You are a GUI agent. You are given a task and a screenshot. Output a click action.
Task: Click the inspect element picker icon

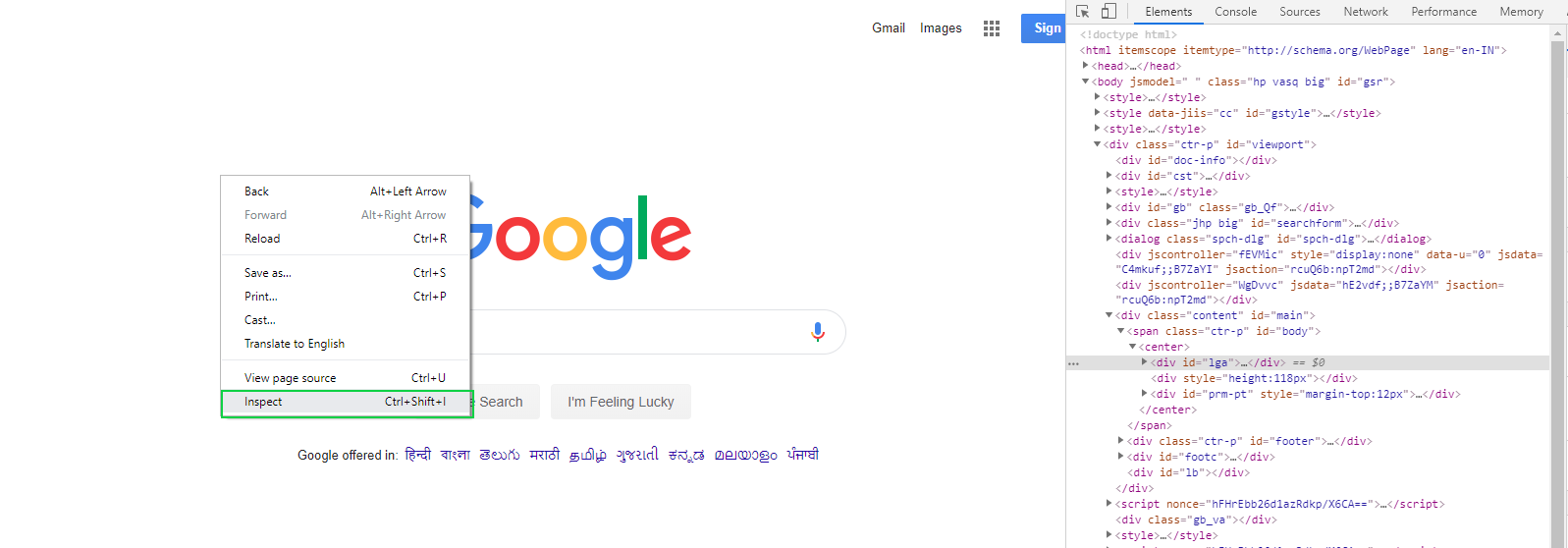point(1083,12)
